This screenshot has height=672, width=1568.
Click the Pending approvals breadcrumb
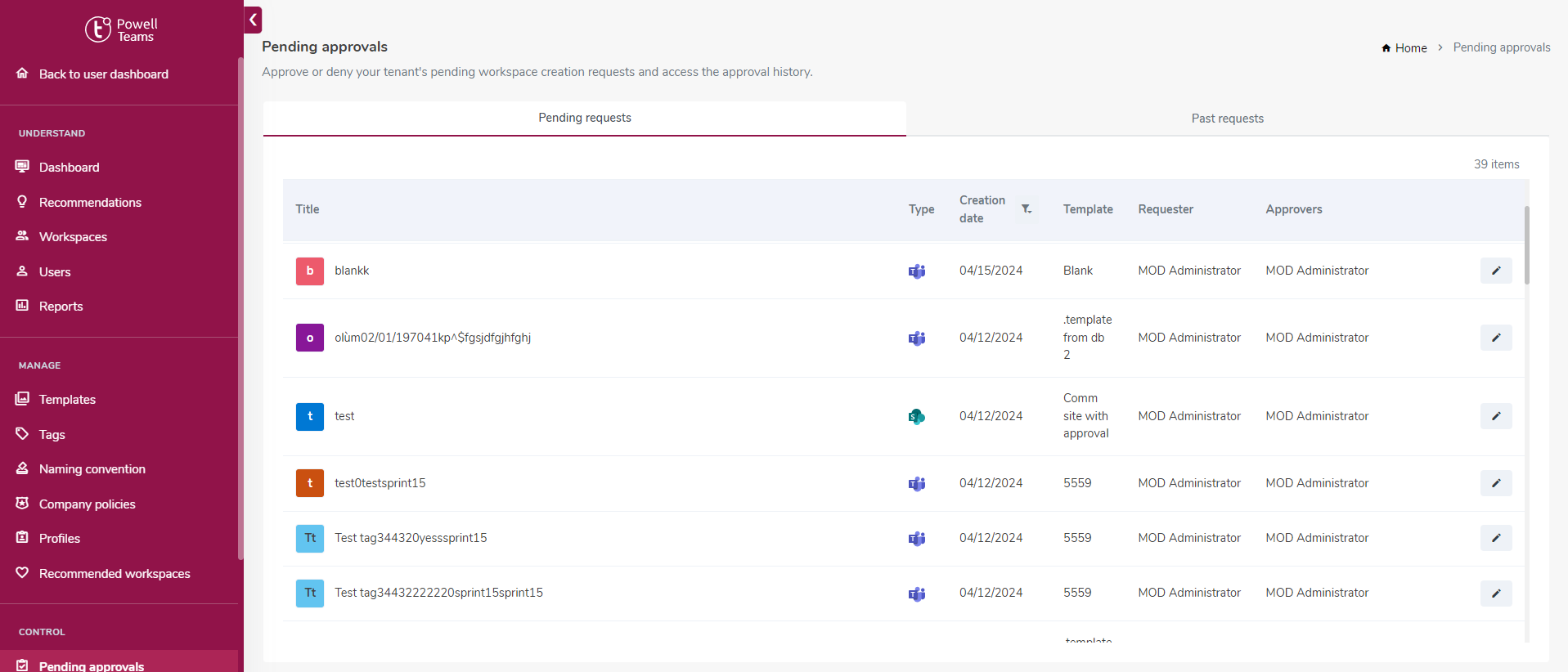tap(1502, 47)
